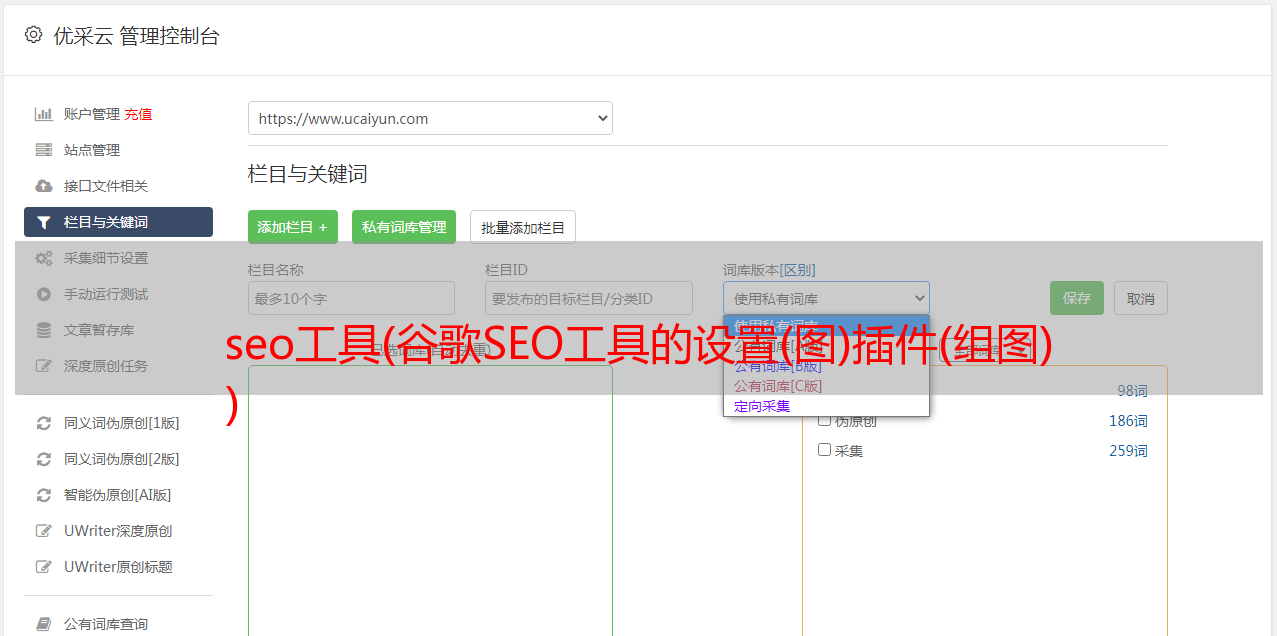1277x636 pixels.
Task: Choose 公有词库[A版] option in list
Action: (826, 346)
